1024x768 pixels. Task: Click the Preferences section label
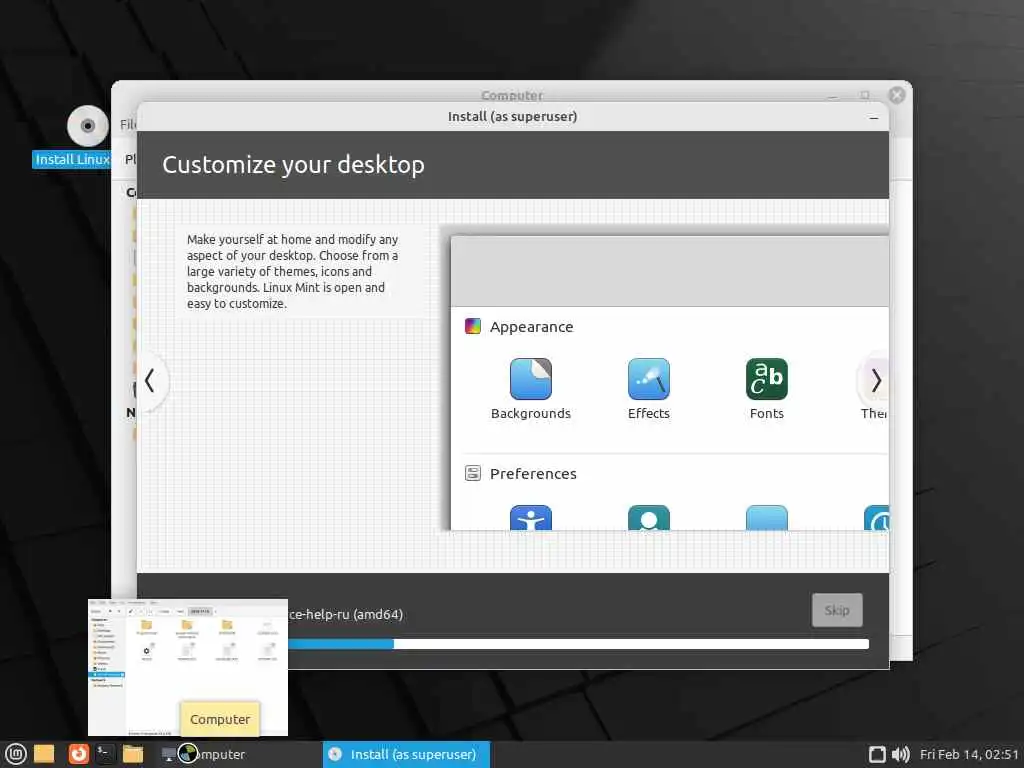pos(533,473)
